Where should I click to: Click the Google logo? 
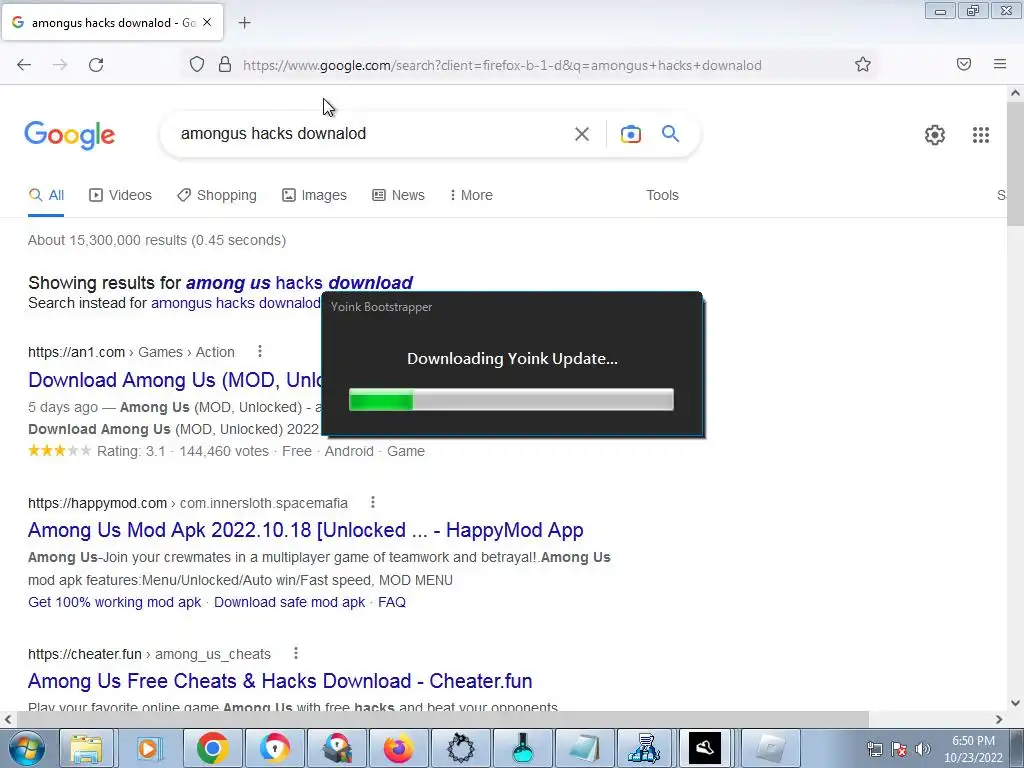pos(70,135)
